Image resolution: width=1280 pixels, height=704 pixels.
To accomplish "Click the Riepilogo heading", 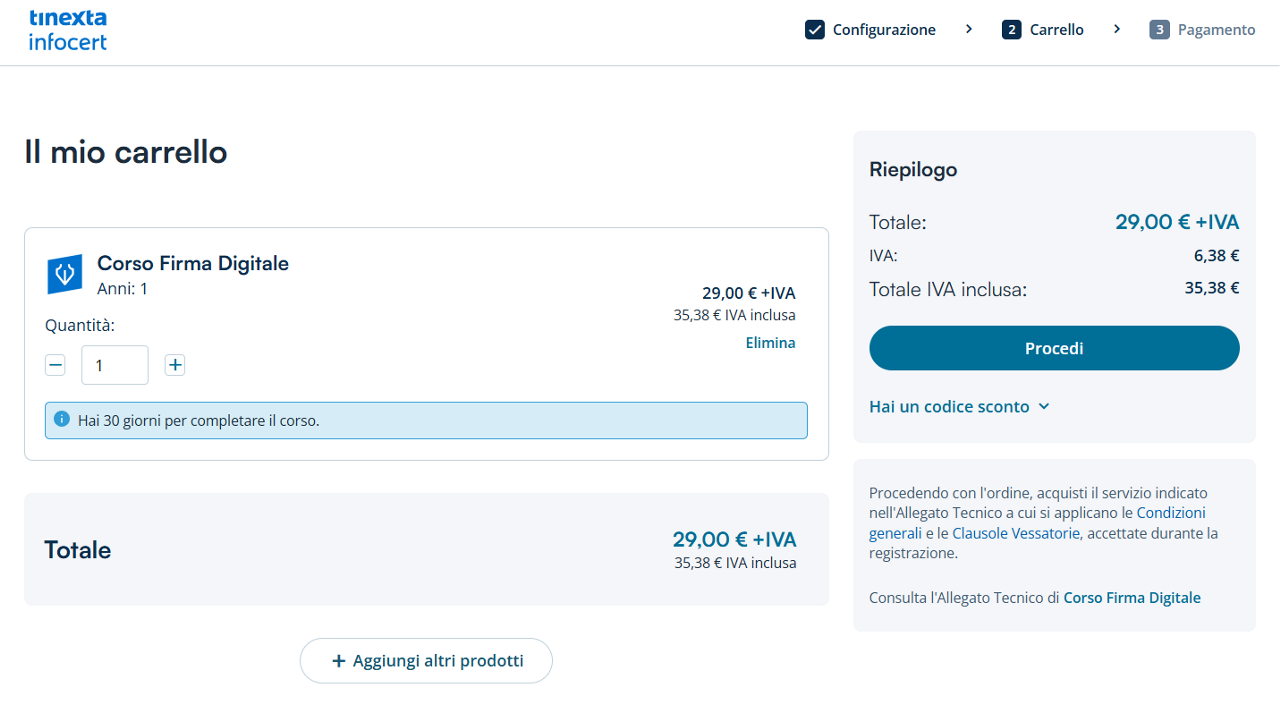I will tap(913, 170).
